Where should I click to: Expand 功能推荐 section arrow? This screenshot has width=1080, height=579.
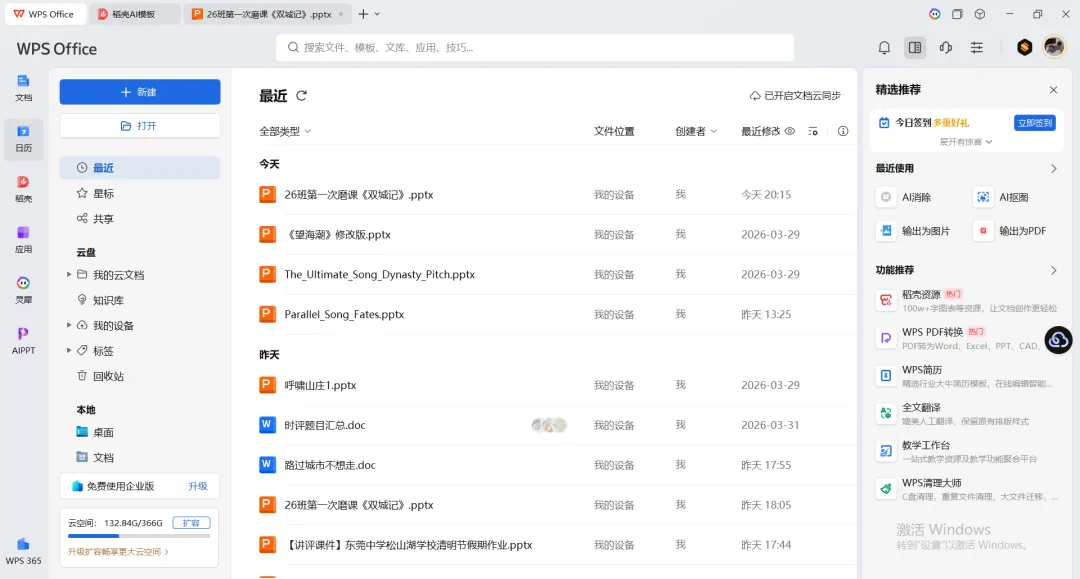1053,271
